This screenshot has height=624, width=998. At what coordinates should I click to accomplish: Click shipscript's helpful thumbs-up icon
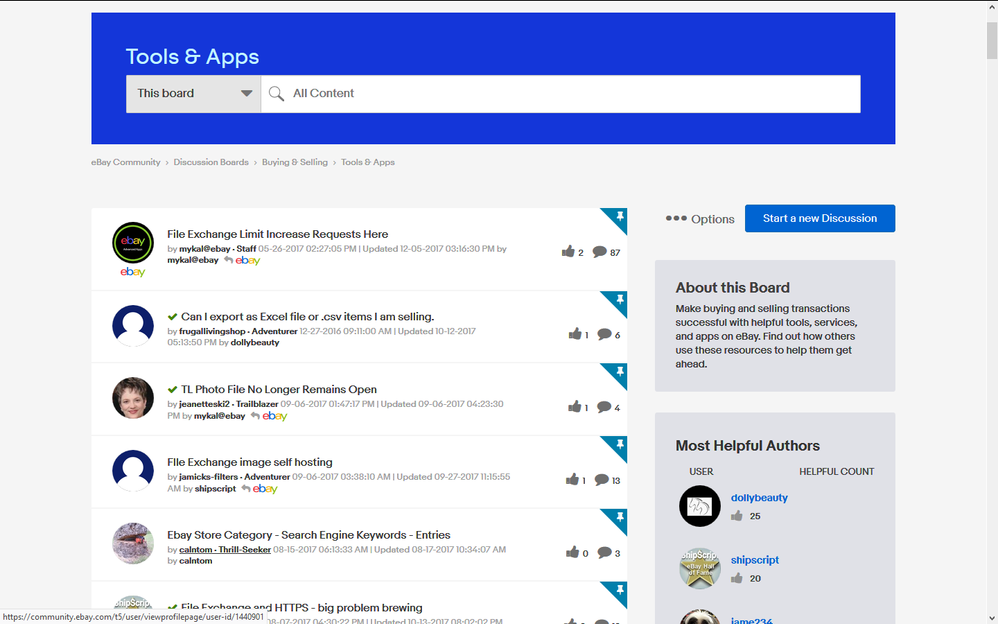tap(737, 578)
